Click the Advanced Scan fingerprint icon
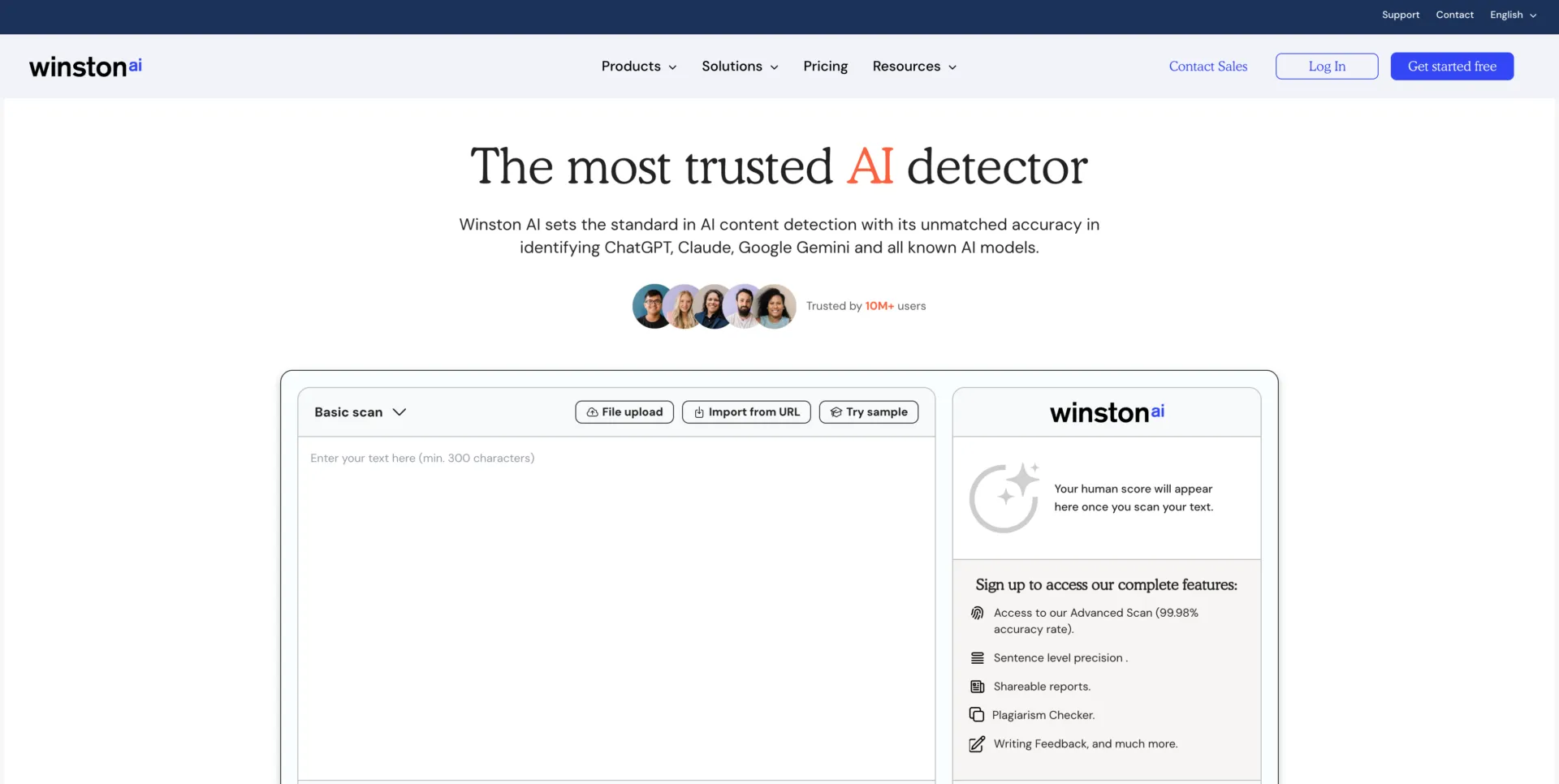 click(x=977, y=614)
